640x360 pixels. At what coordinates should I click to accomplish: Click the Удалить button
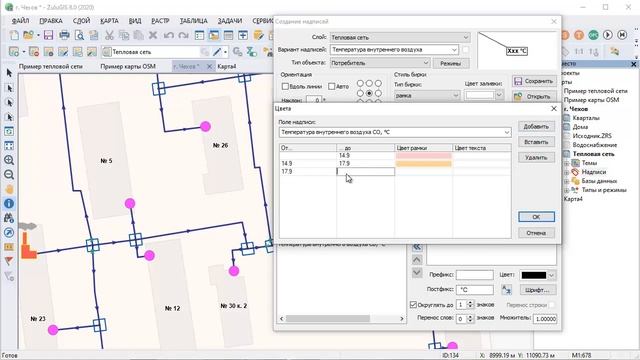click(536, 158)
